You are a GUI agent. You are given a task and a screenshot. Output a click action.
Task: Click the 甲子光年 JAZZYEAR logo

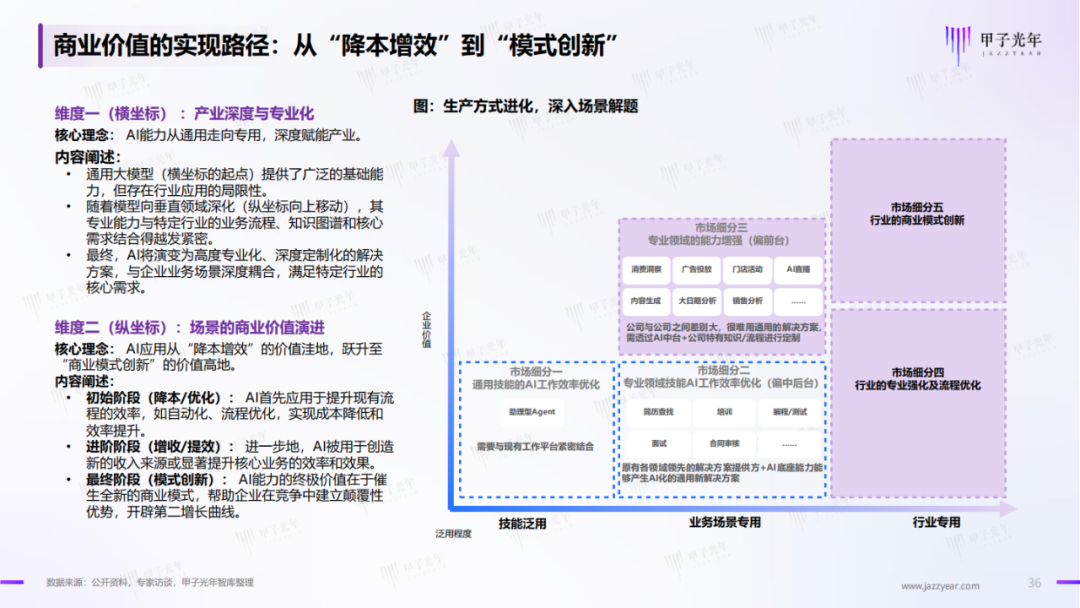tap(993, 43)
